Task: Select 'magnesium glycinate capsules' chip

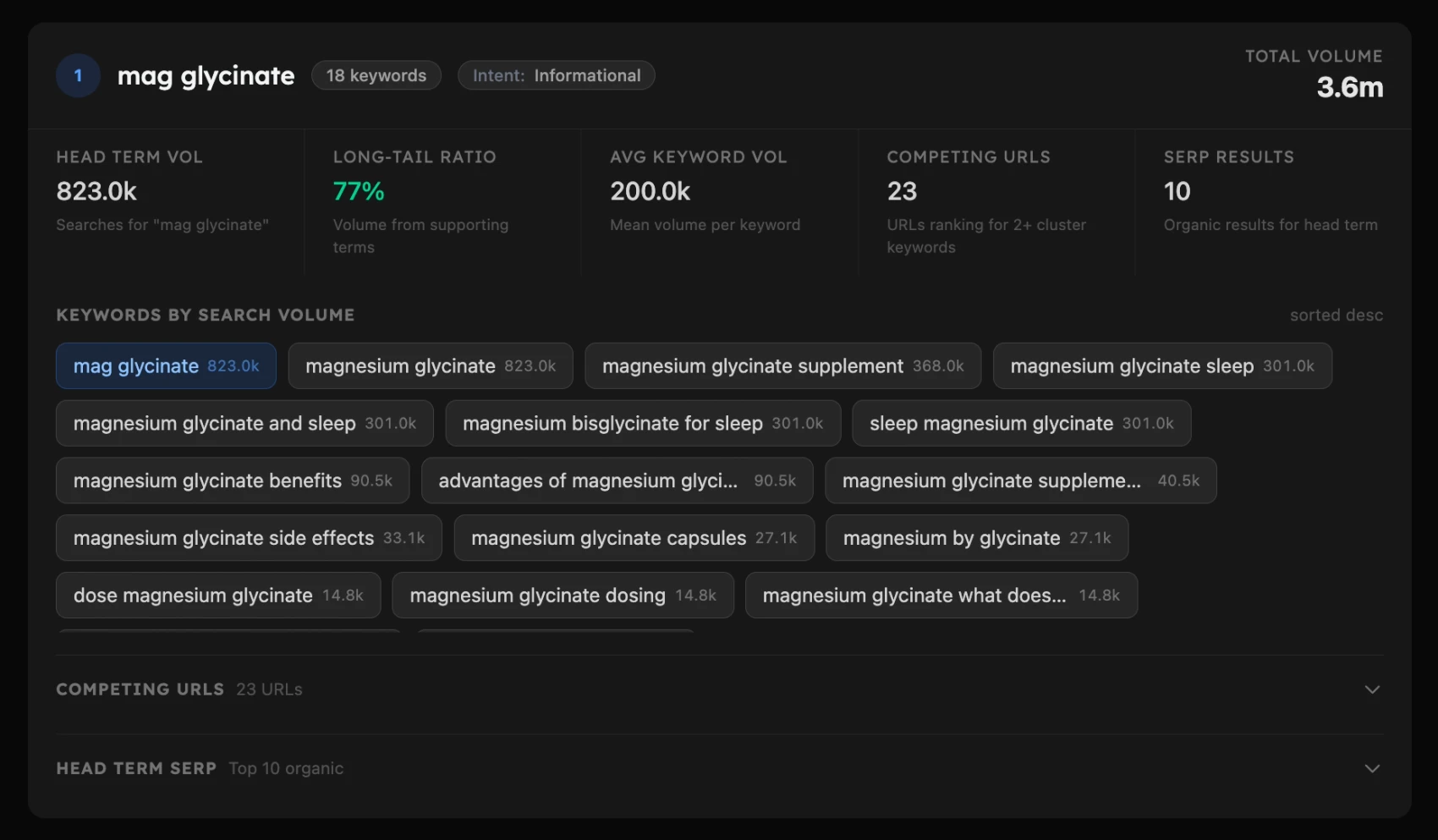Action: 634,538
